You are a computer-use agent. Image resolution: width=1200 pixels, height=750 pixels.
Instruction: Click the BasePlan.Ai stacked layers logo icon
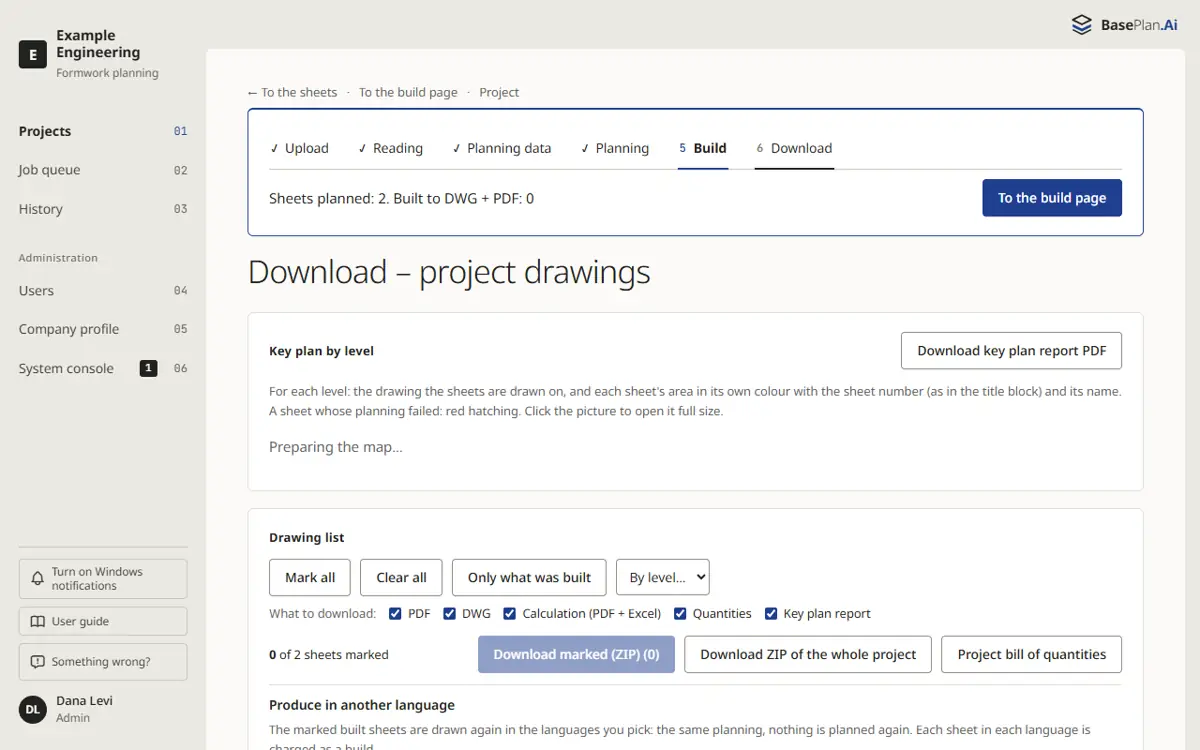pos(1081,25)
